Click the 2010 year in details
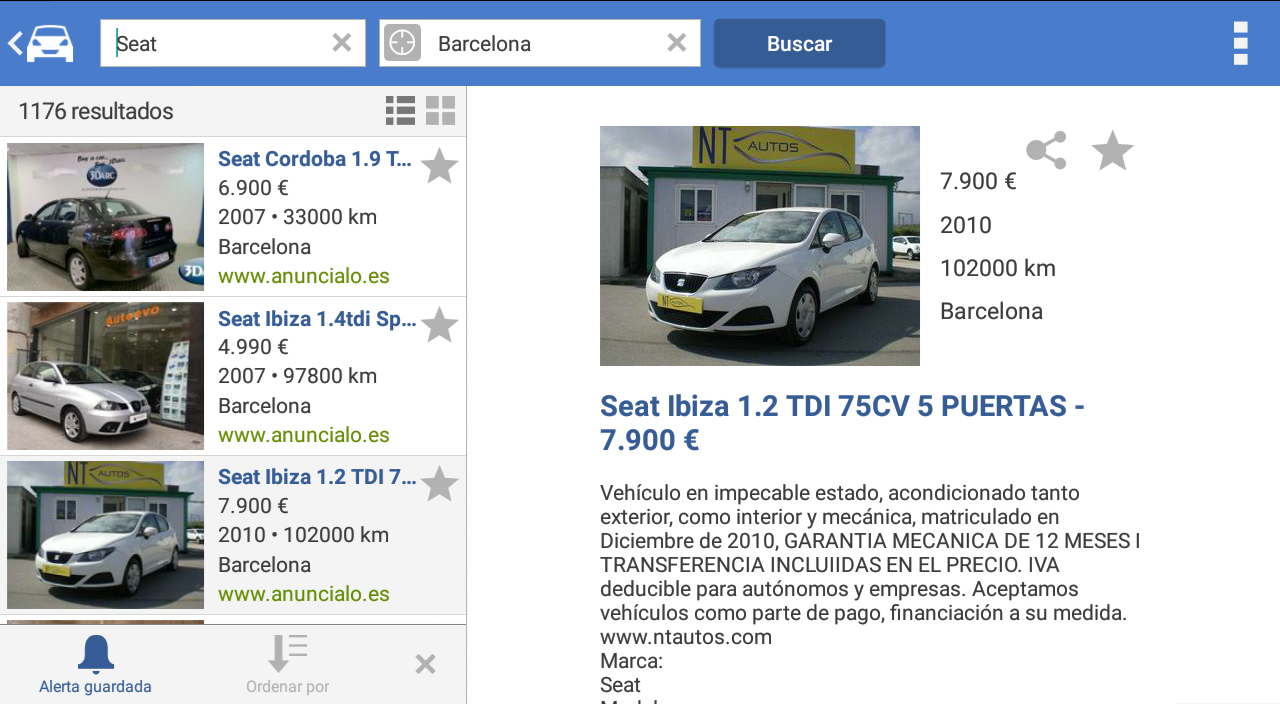The height and width of the screenshot is (704, 1280). 966,225
